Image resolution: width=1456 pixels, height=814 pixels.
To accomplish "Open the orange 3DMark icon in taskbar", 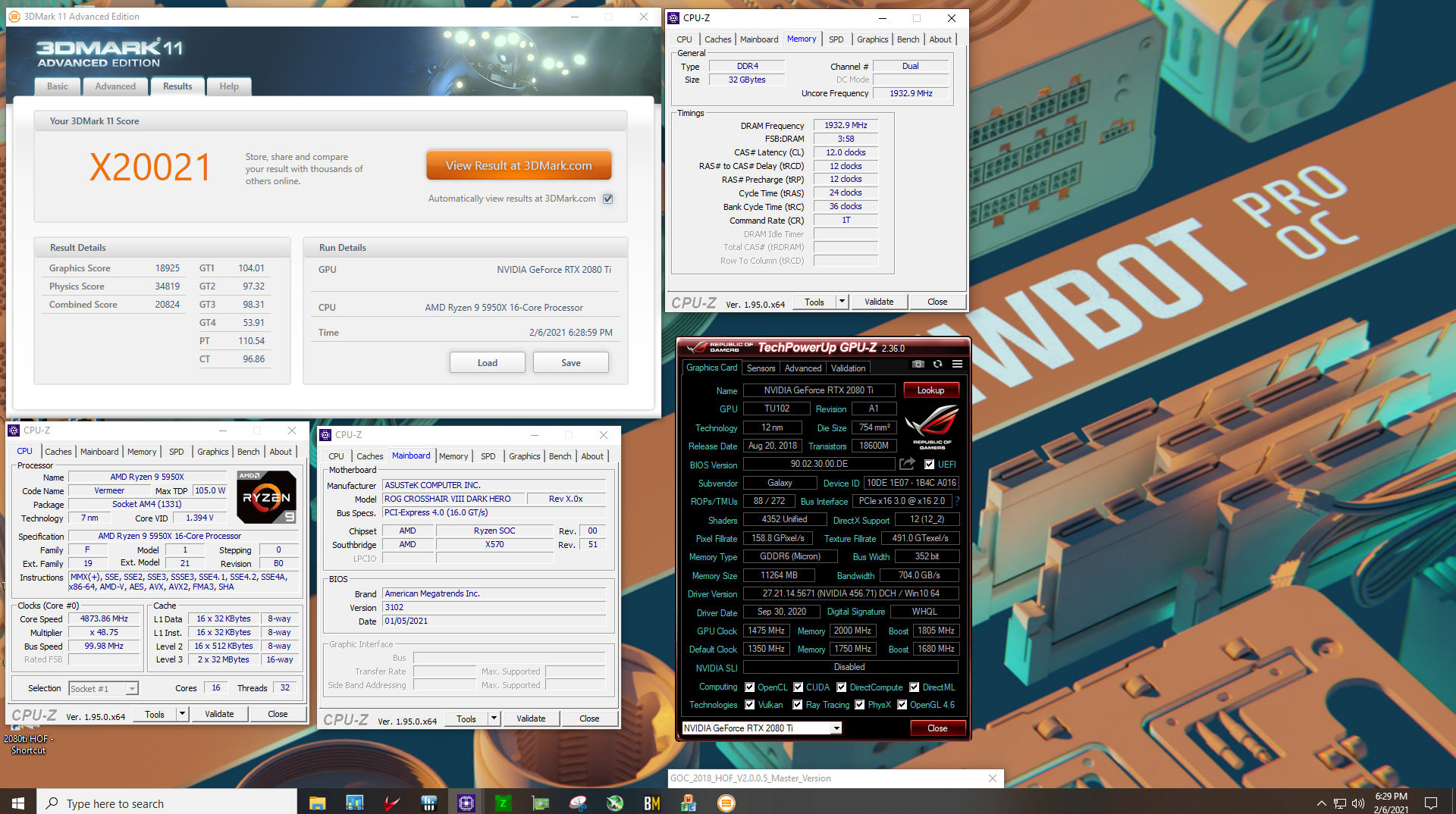I will point(726,803).
